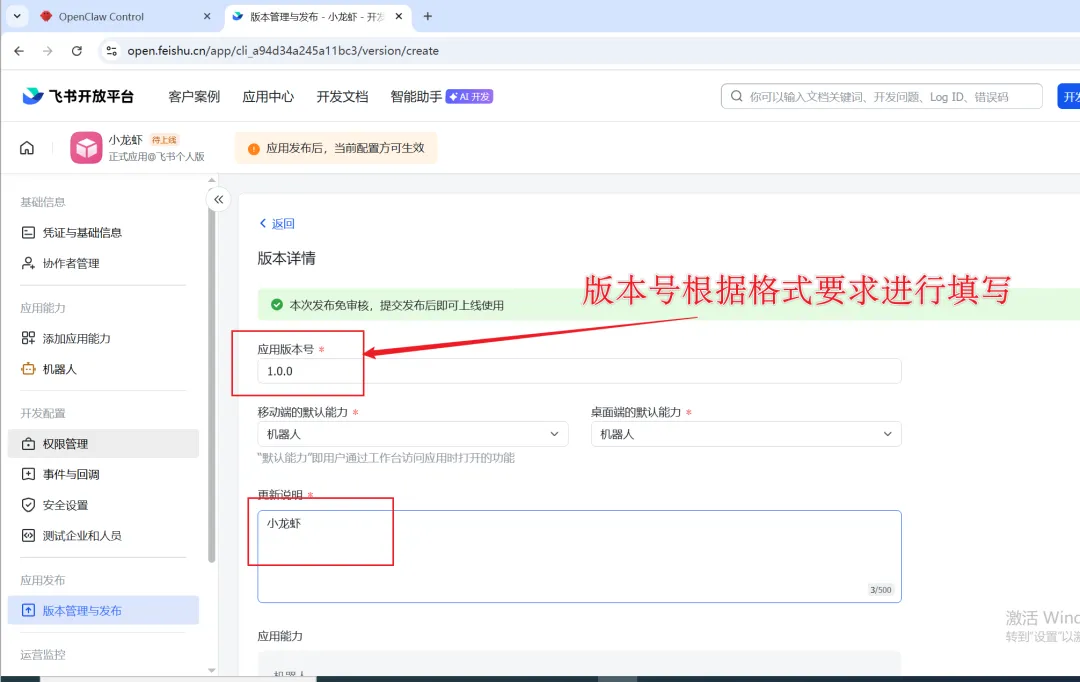The height and width of the screenshot is (682, 1080).
Task: Open 安全设置 sidebar item
Action: (x=103, y=505)
